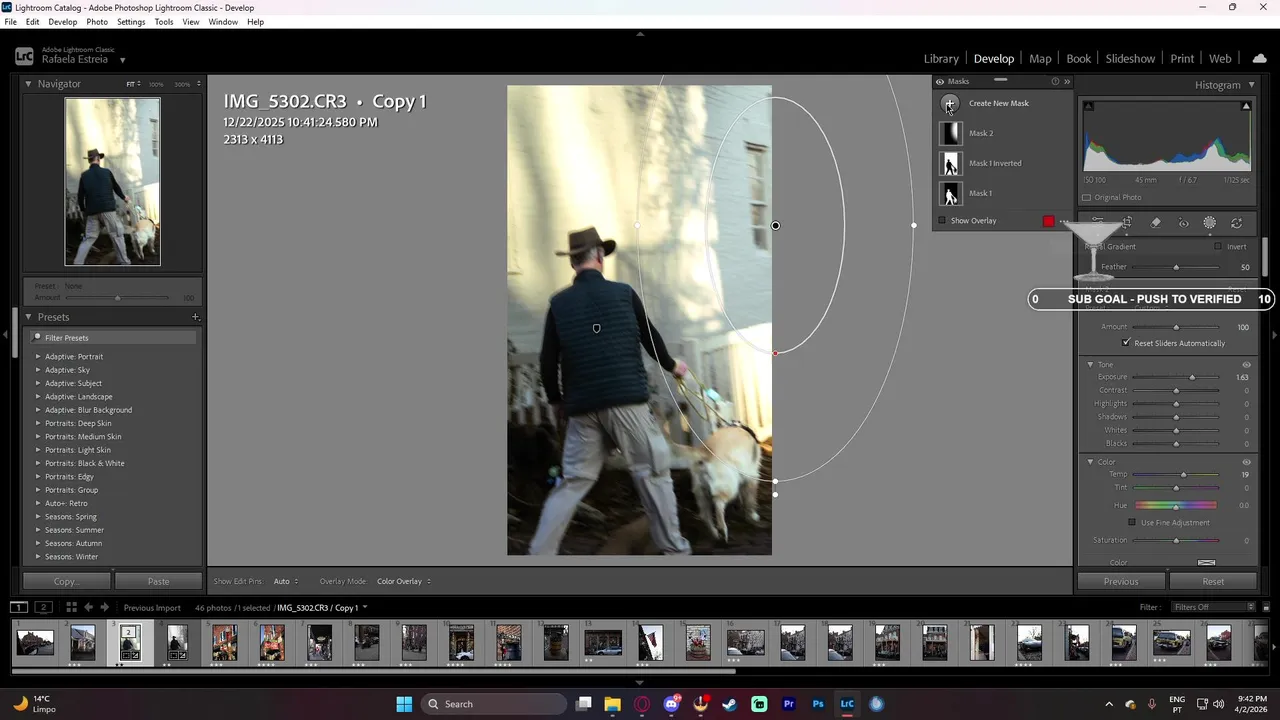Click the rightmost tool strip icon with circular arrows

pyautogui.click(x=1237, y=223)
